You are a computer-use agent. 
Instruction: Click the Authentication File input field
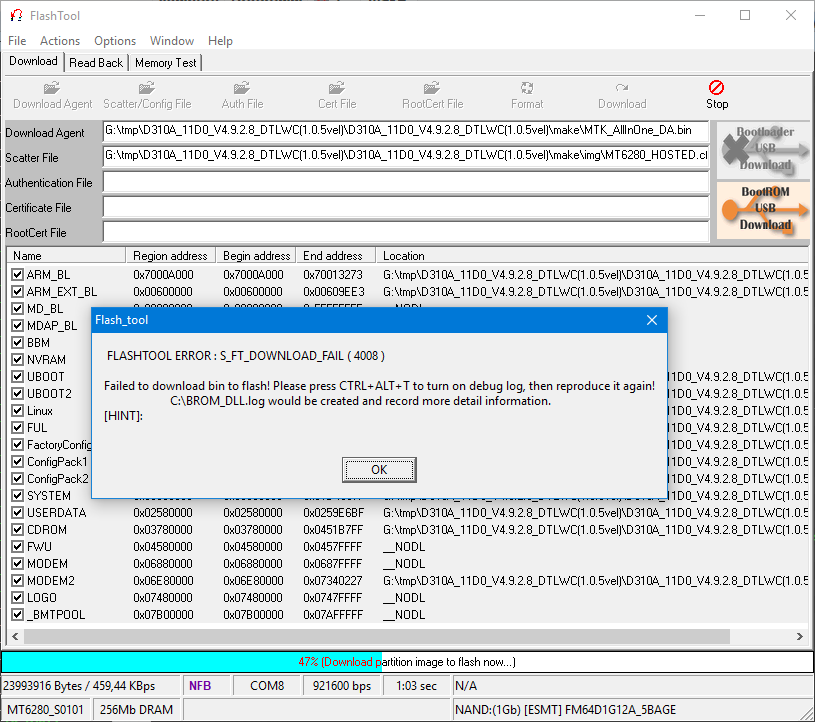[405, 182]
